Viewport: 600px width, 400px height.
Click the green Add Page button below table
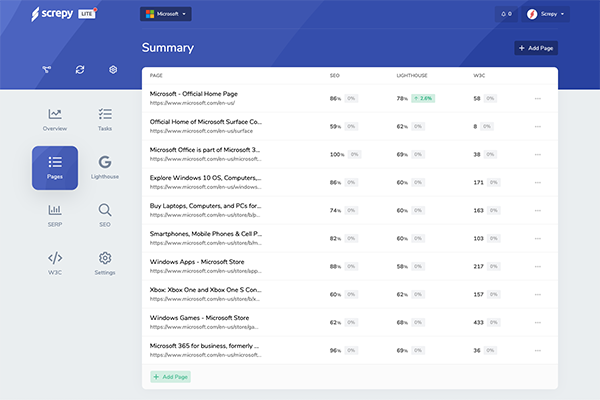(170, 377)
